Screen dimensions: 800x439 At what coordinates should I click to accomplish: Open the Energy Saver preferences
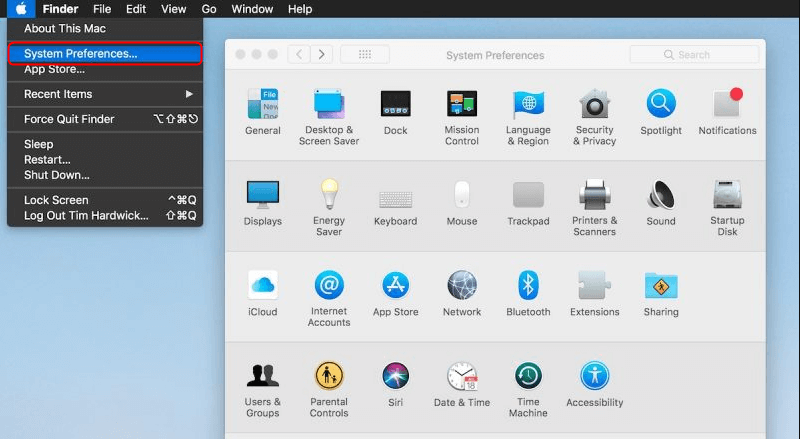click(x=329, y=195)
